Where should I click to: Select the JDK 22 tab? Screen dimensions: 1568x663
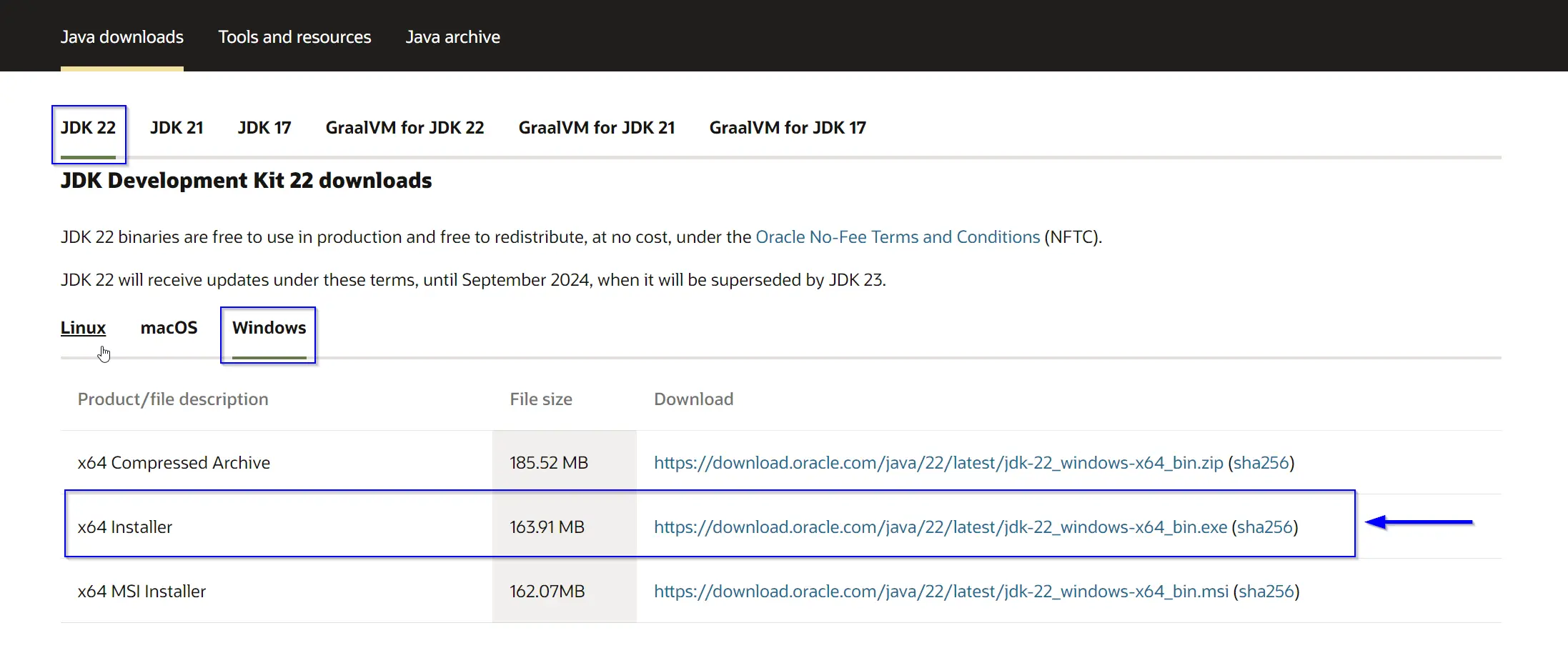click(89, 128)
